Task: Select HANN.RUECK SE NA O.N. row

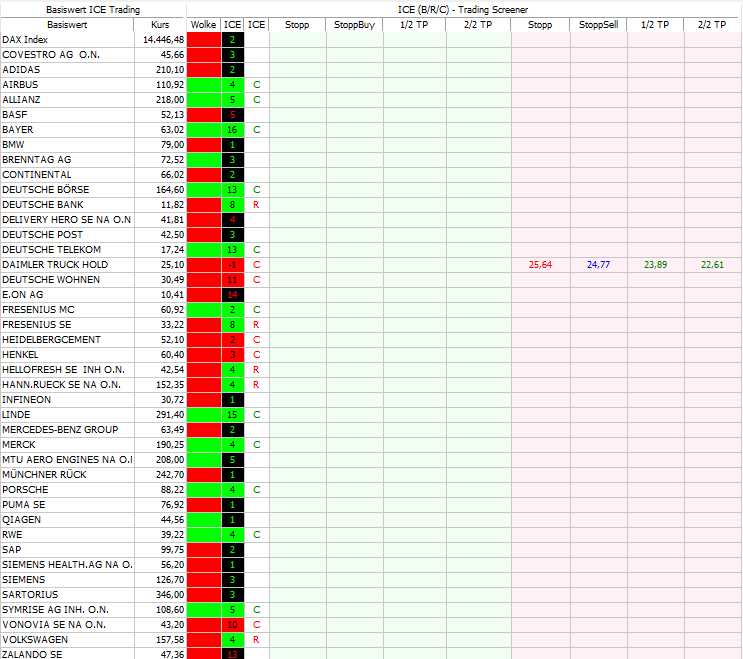Action: (x=61, y=385)
